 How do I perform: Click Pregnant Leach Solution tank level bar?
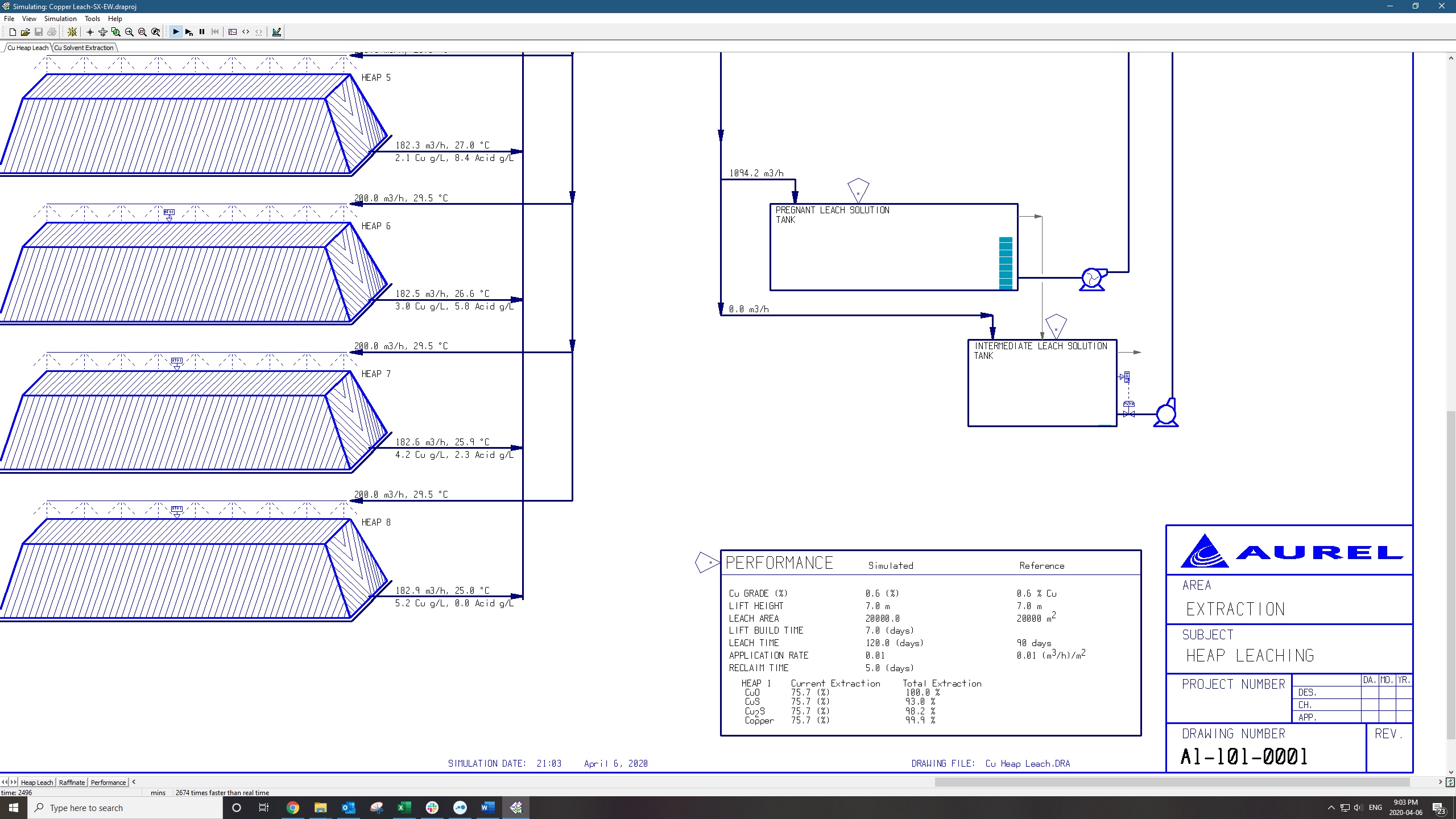[1006, 263]
